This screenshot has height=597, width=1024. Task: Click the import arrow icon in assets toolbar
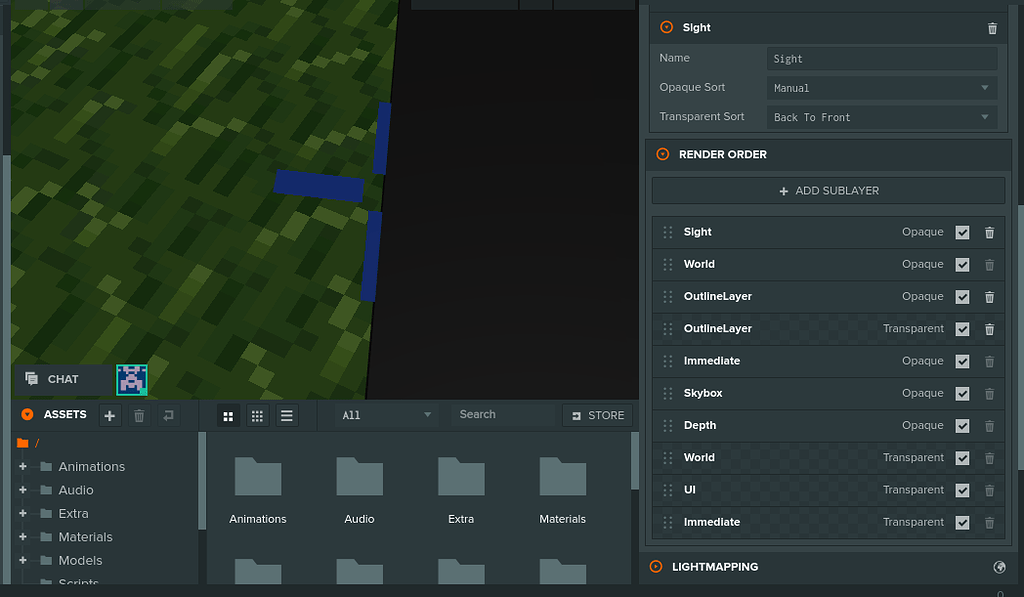[x=167, y=415]
